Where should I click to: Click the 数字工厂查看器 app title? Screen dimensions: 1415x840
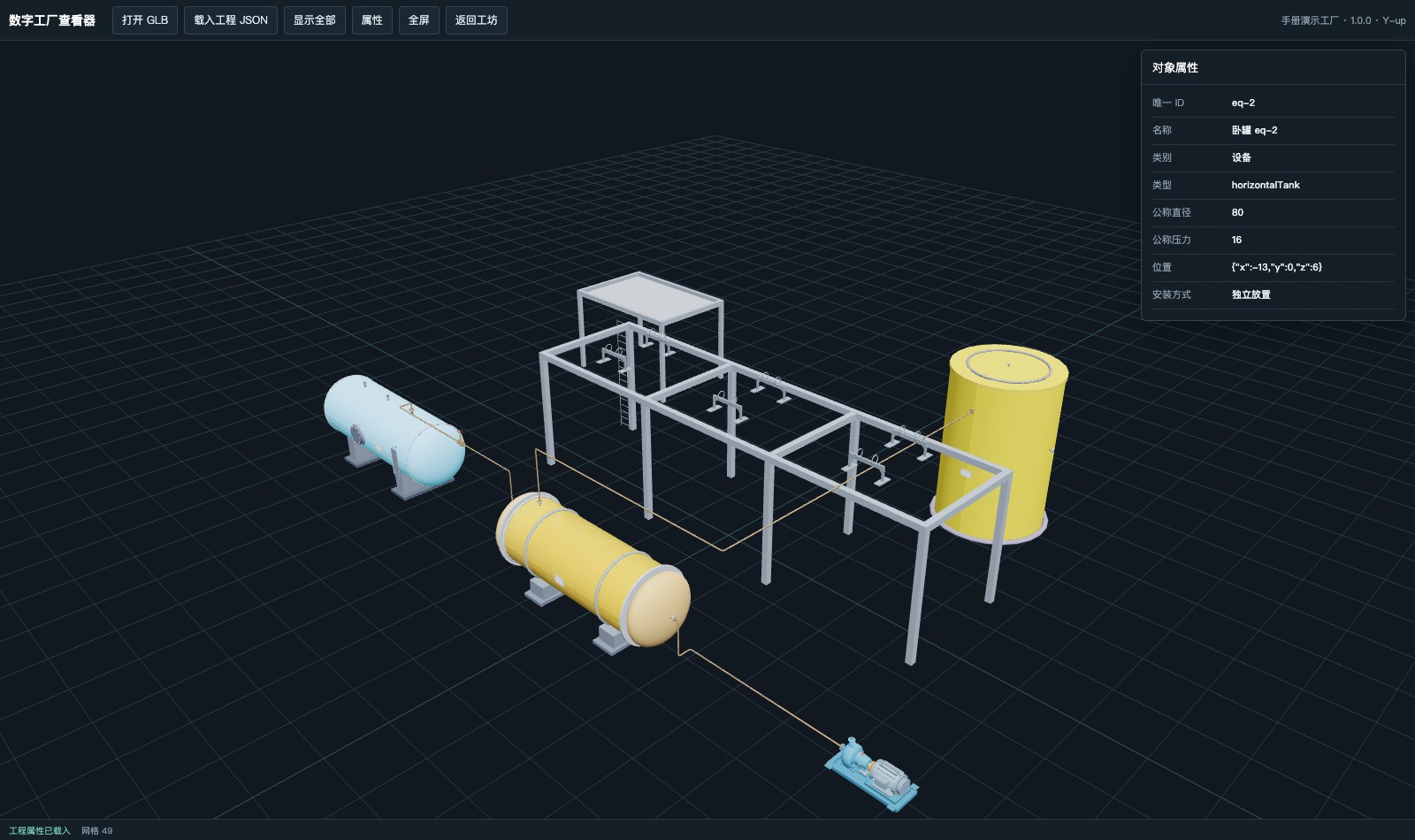point(52,20)
